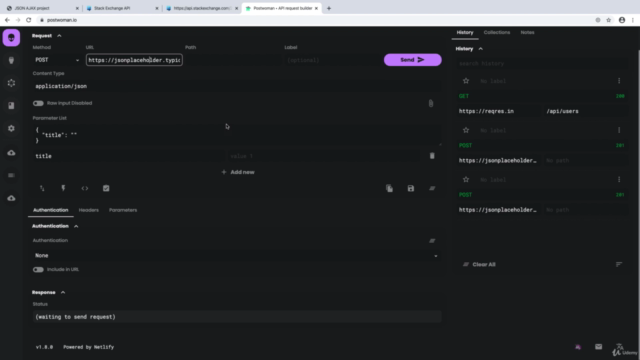Viewport: 640px width, 360px height.
Task: Bookmark the page with the star icon
Action: click(x=609, y=20)
